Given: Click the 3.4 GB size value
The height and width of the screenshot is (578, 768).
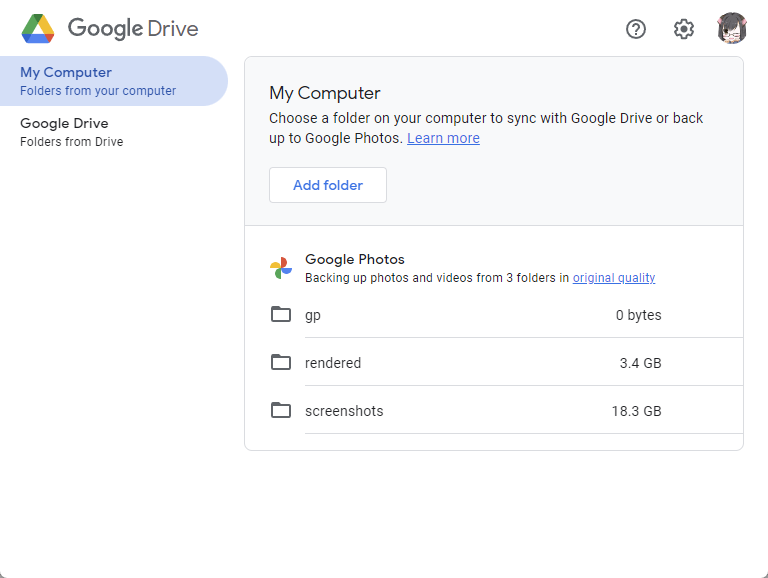Looking at the screenshot, I should coord(640,363).
